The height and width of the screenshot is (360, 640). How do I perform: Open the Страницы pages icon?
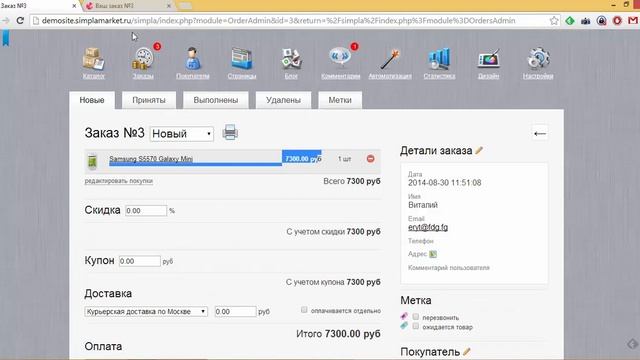242,59
